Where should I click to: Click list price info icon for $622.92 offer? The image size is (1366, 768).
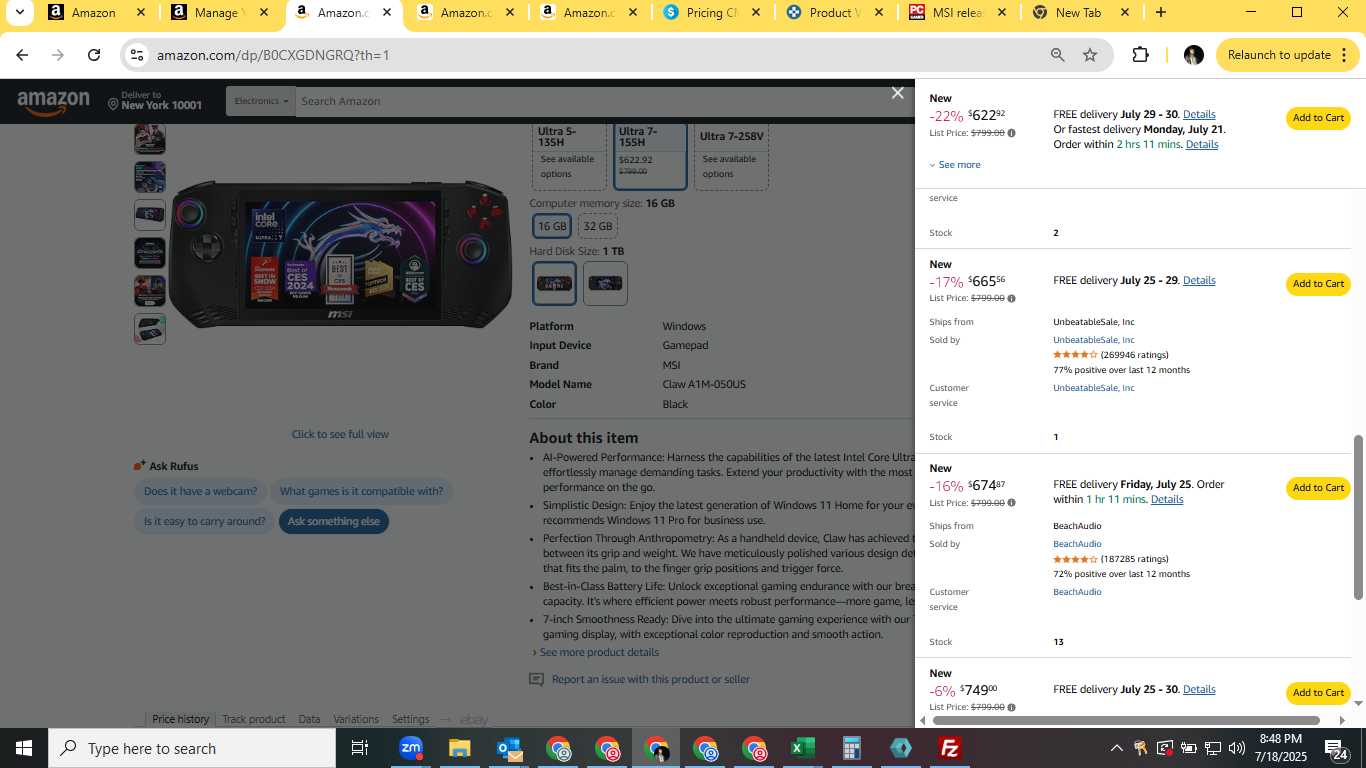point(1011,133)
